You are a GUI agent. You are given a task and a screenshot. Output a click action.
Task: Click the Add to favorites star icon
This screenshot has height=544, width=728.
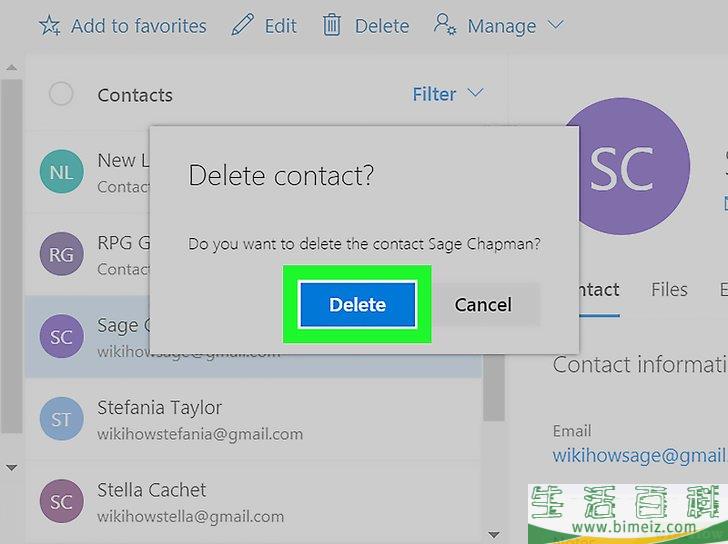click(50, 25)
